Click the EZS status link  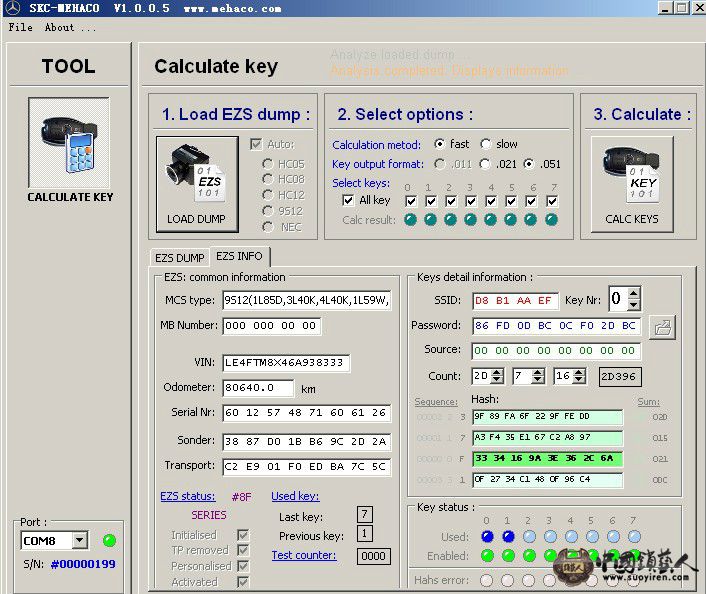pyautogui.click(x=188, y=496)
